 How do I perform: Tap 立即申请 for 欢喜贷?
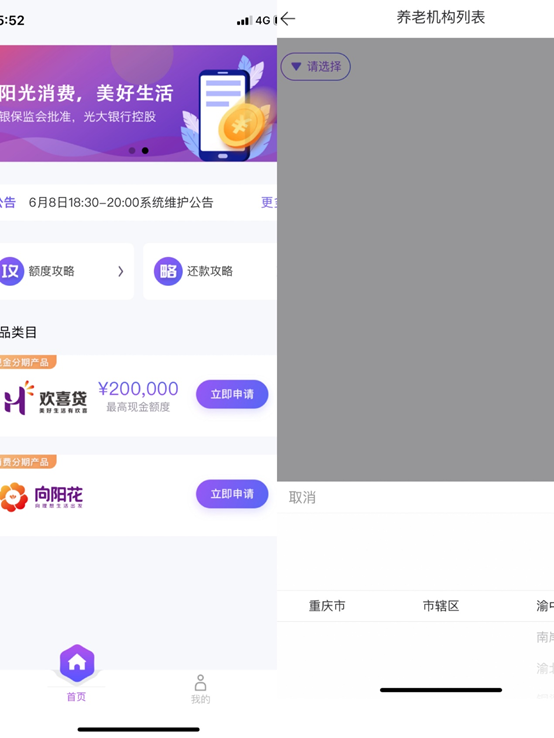(x=232, y=394)
